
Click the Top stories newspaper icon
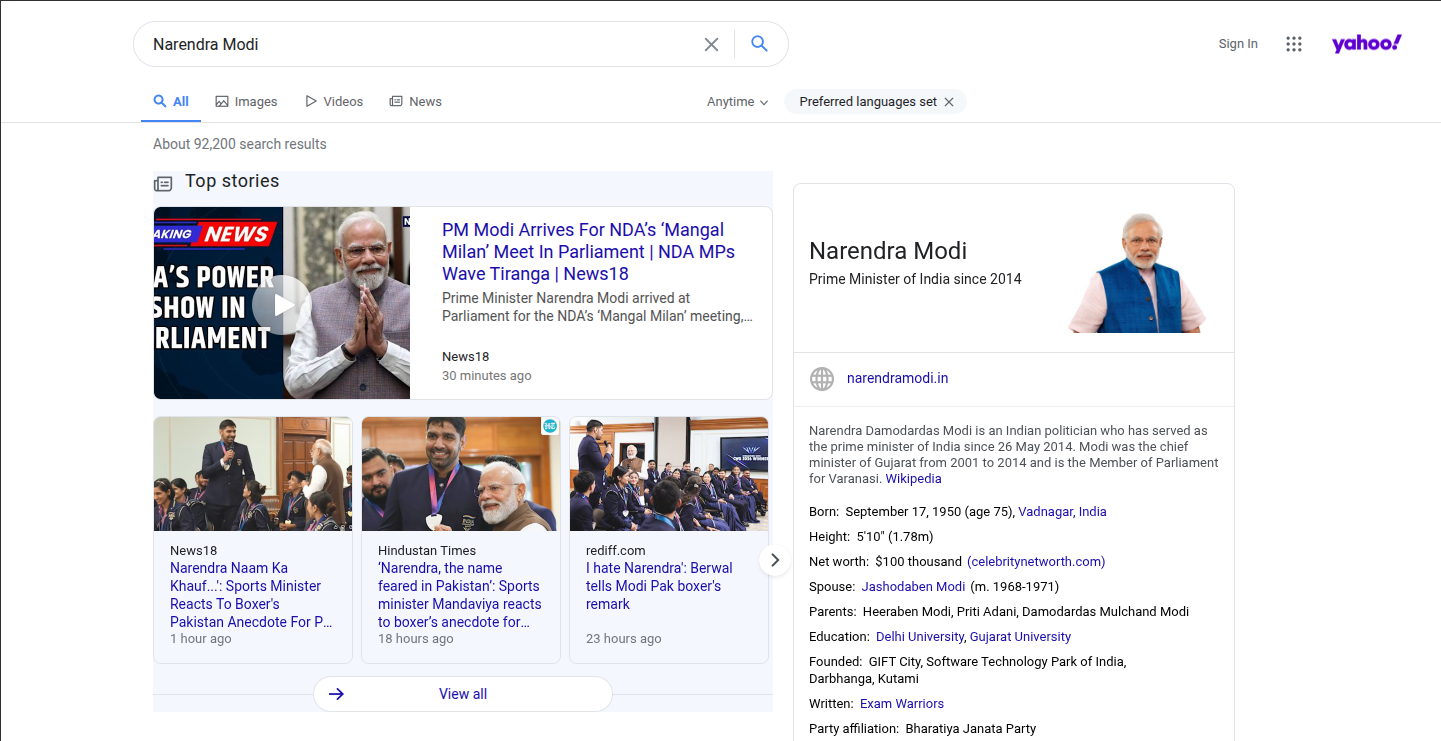pos(163,184)
